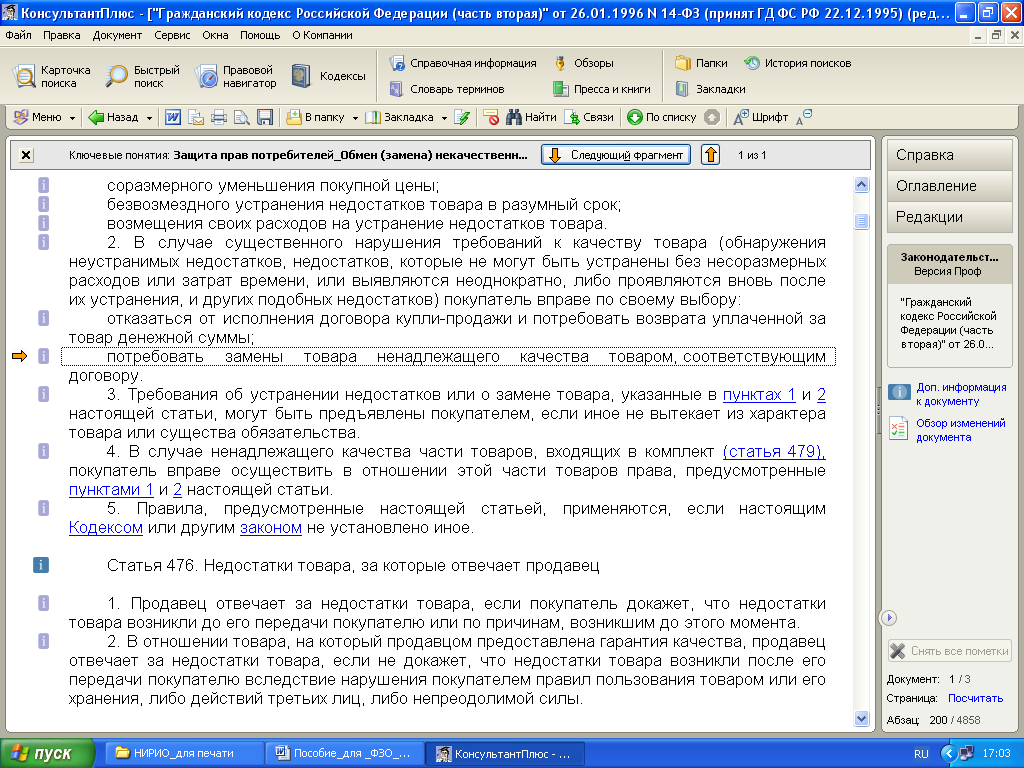Go back with Назад button
Viewport: 1024px width, 768px height.
pyautogui.click(x=114, y=117)
